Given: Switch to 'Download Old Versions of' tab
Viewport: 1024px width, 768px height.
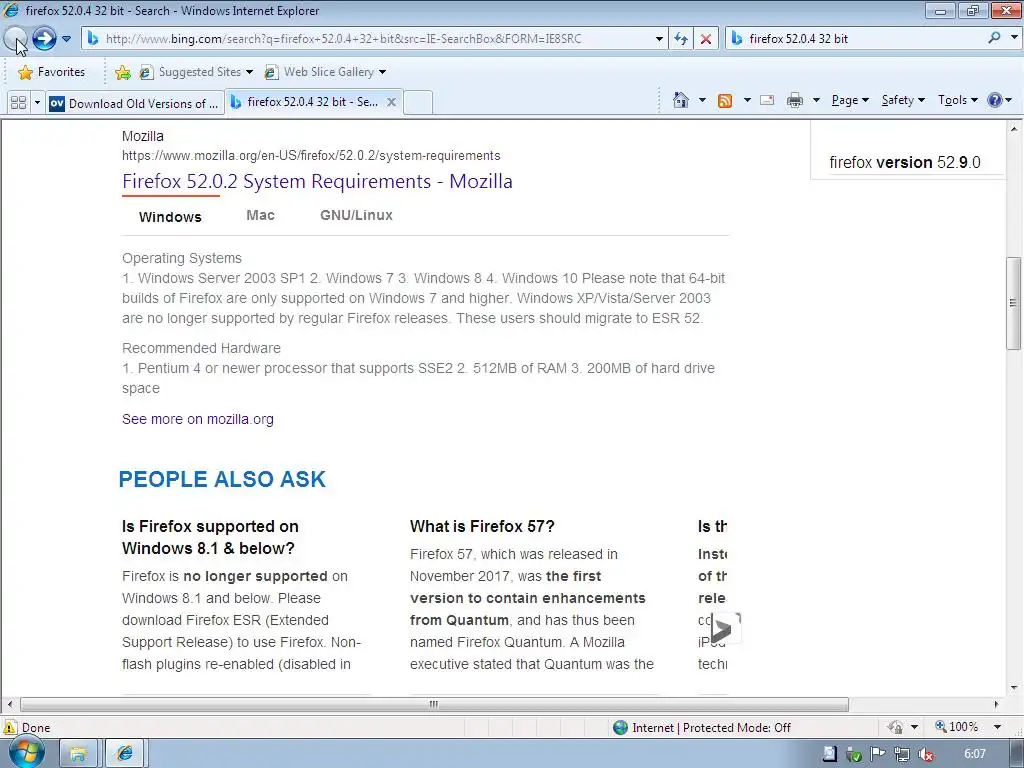Looking at the screenshot, I should tap(135, 103).
